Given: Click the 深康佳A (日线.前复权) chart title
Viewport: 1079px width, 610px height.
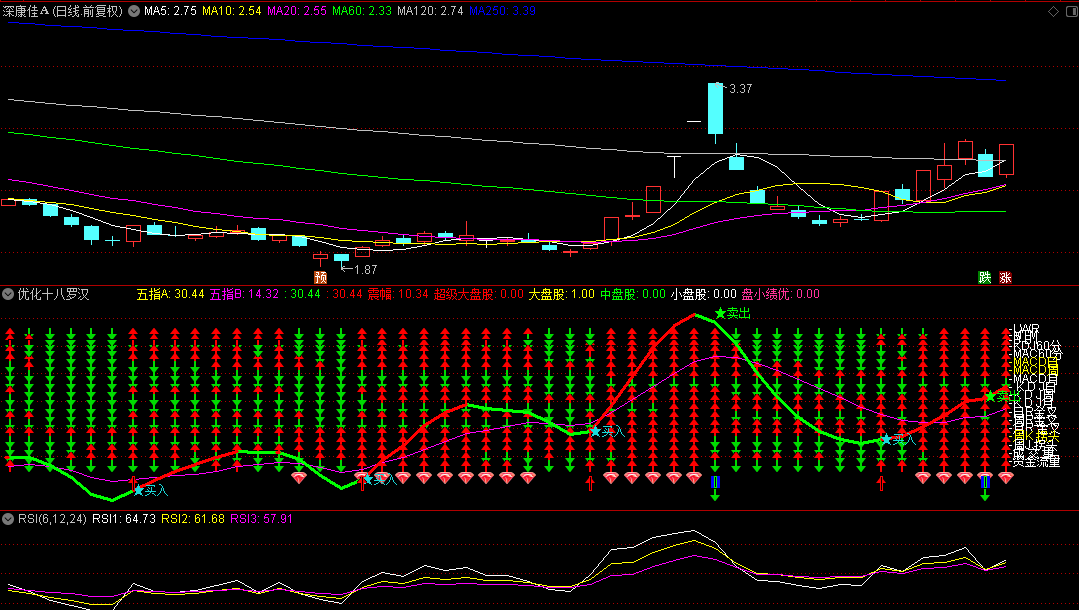Looking at the screenshot, I should (x=63, y=11).
